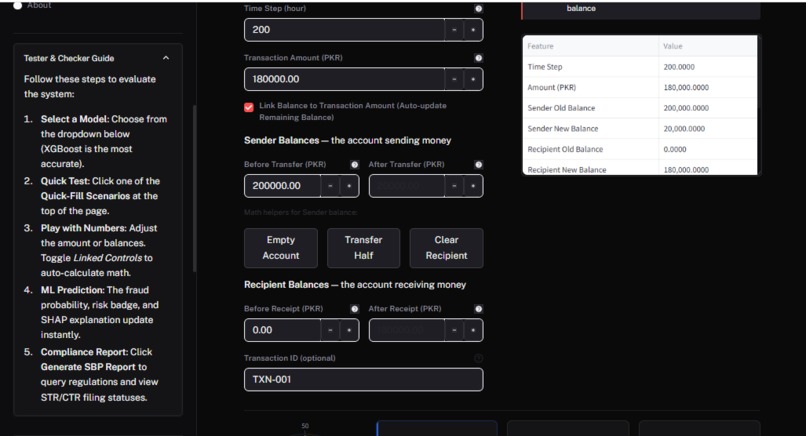Show help icon for Before Transfer
The width and height of the screenshot is (806, 436).
(354, 165)
